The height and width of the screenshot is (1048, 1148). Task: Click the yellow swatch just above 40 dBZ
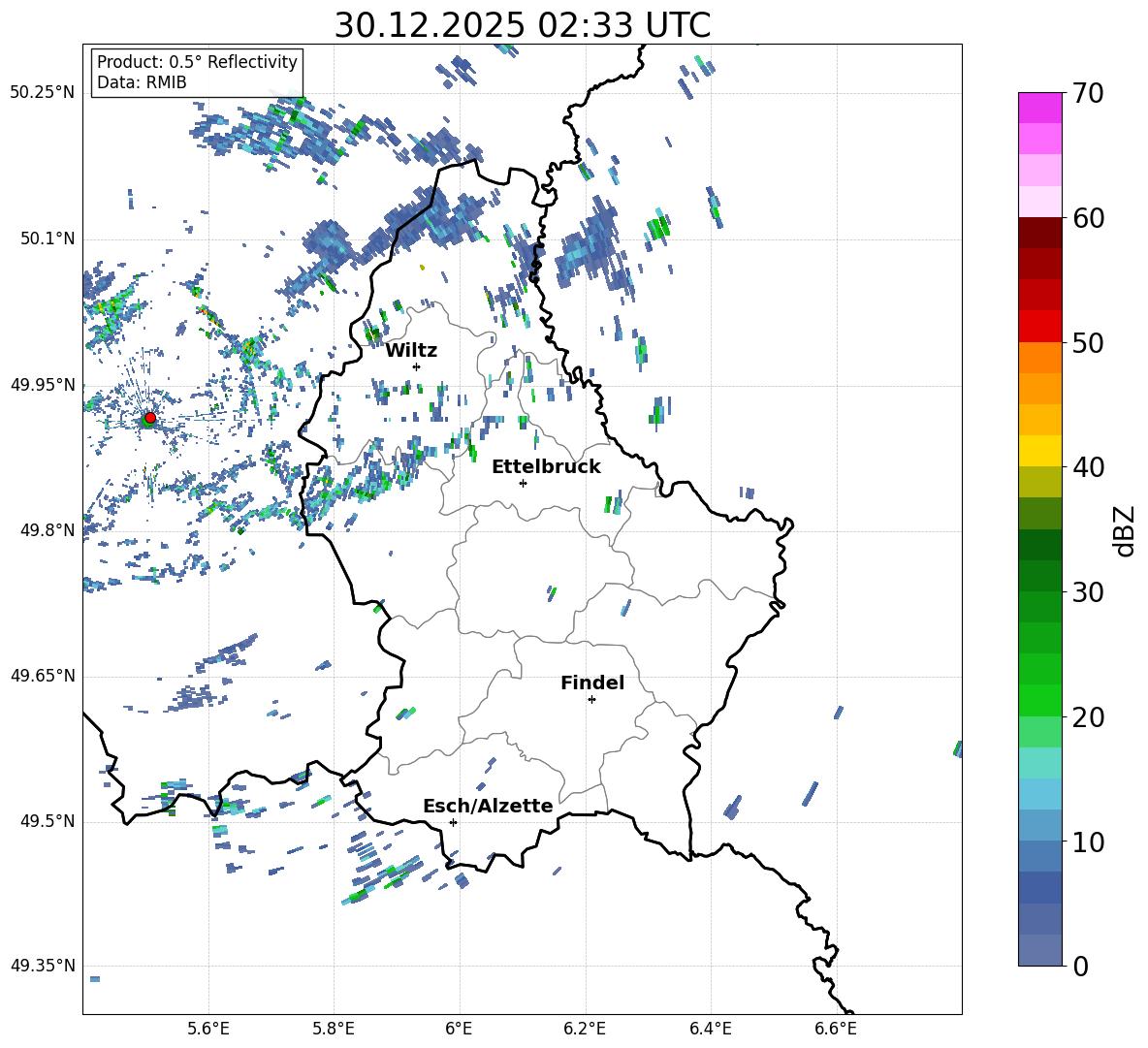pos(1039,451)
